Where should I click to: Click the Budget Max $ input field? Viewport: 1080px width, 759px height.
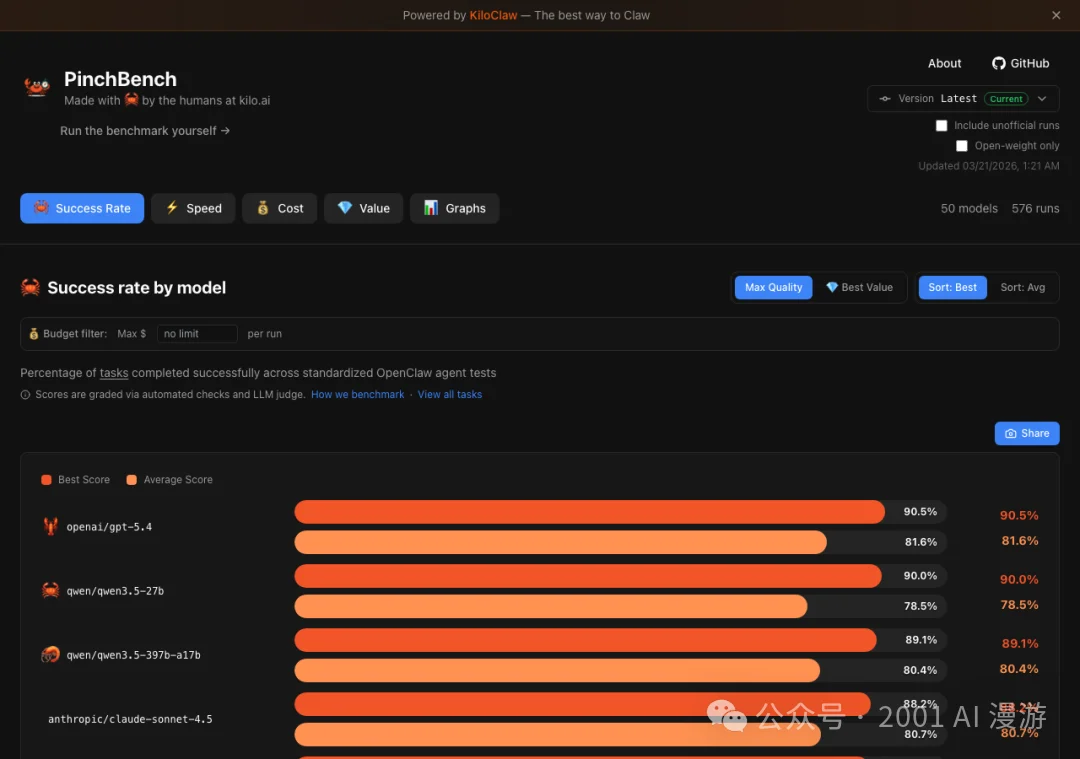tap(197, 334)
